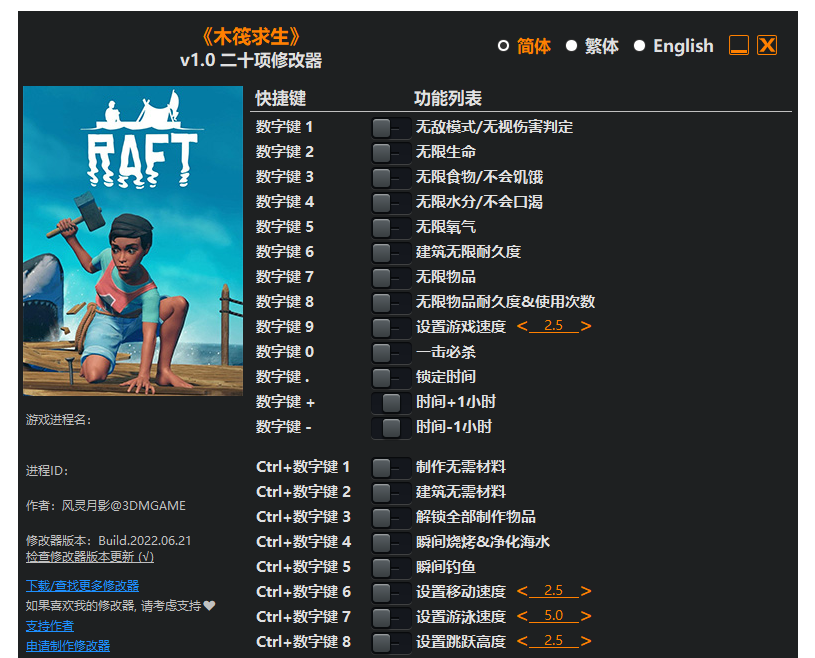Toggle 解锁全部制作物品 switch
Screen dimensions: 815x658
(391, 517)
